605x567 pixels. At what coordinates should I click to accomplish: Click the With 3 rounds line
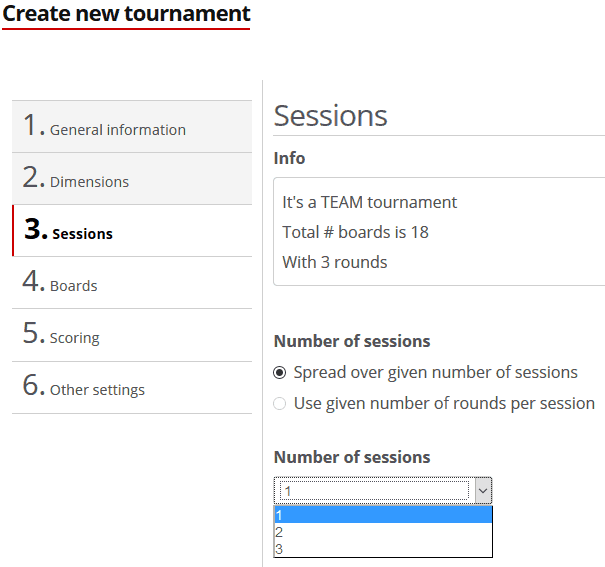(334, 262)
